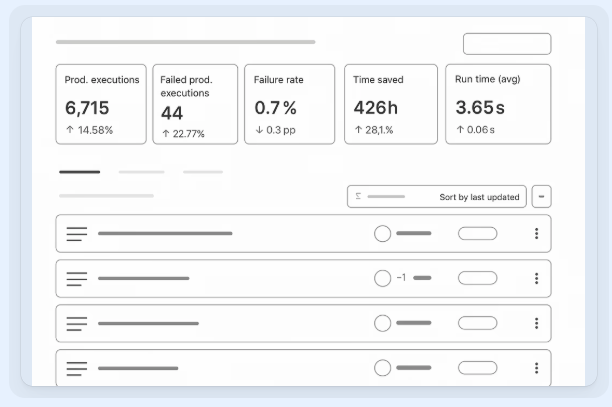Open the three-dot menu on the third row
Image resolution: width=612 pixels, height=407 pixels.
click(x=536, y=323)
